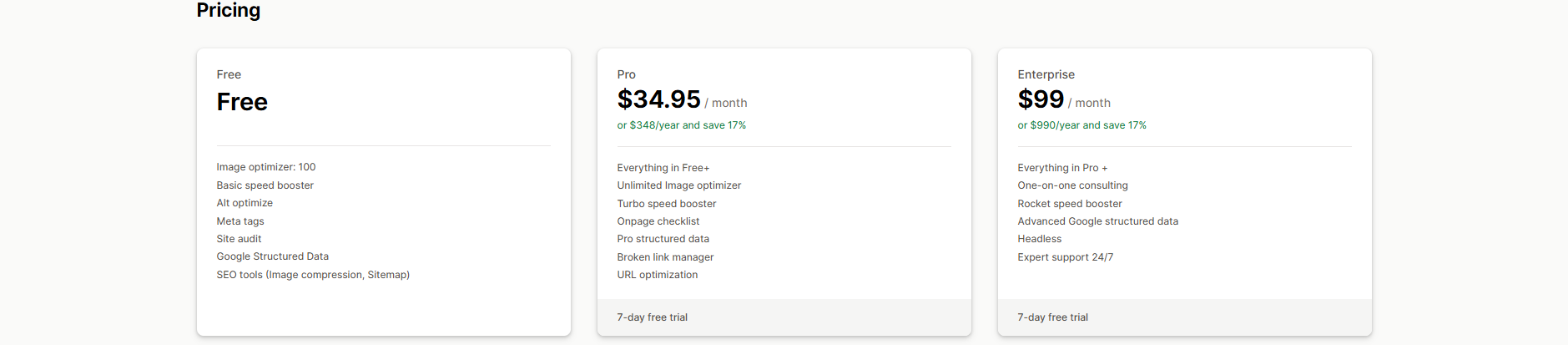
Task: Select the $348/year annual savings text
Action: coord(681,125)
